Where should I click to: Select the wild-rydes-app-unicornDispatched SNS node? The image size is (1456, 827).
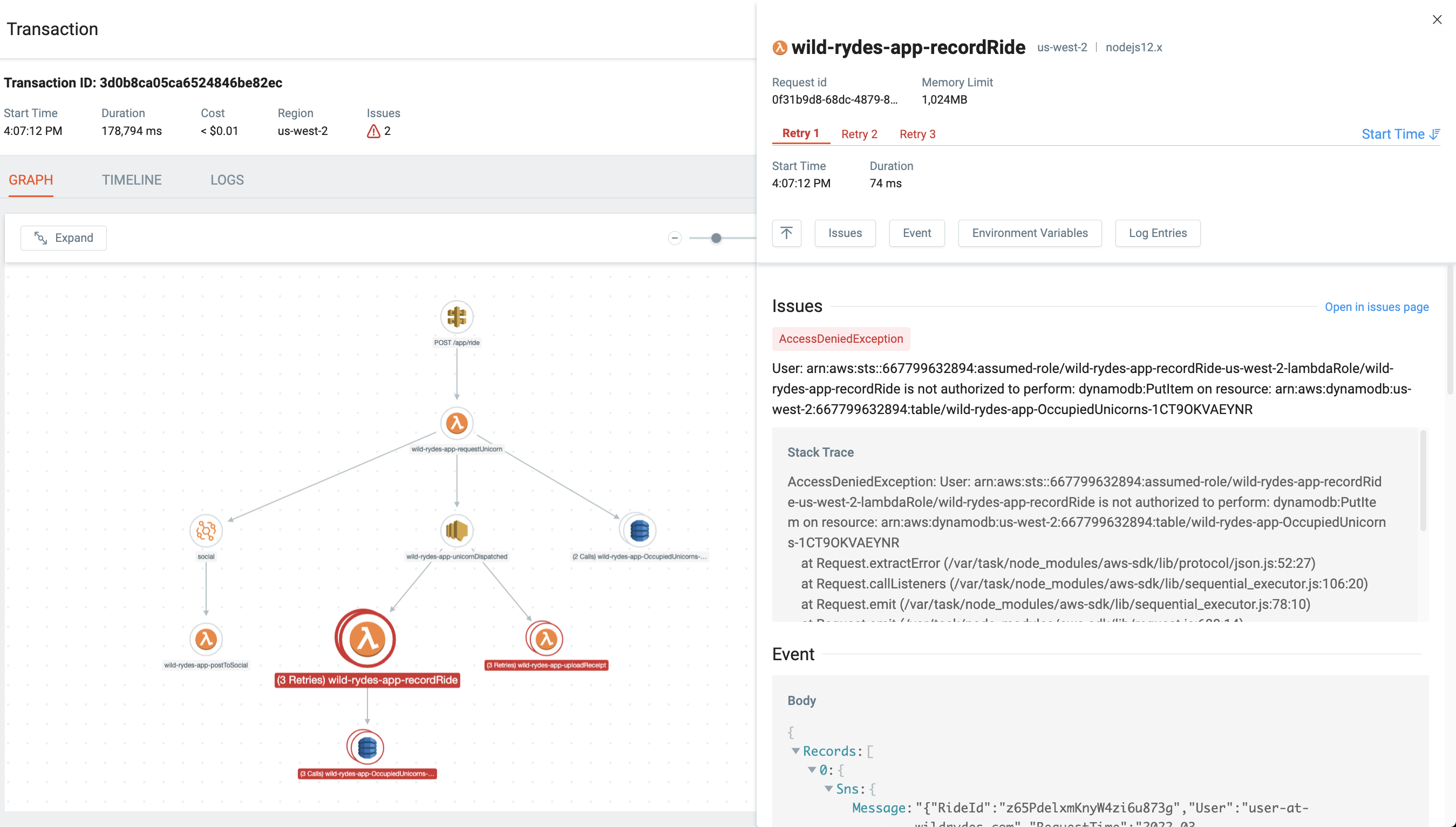[457, 531]
